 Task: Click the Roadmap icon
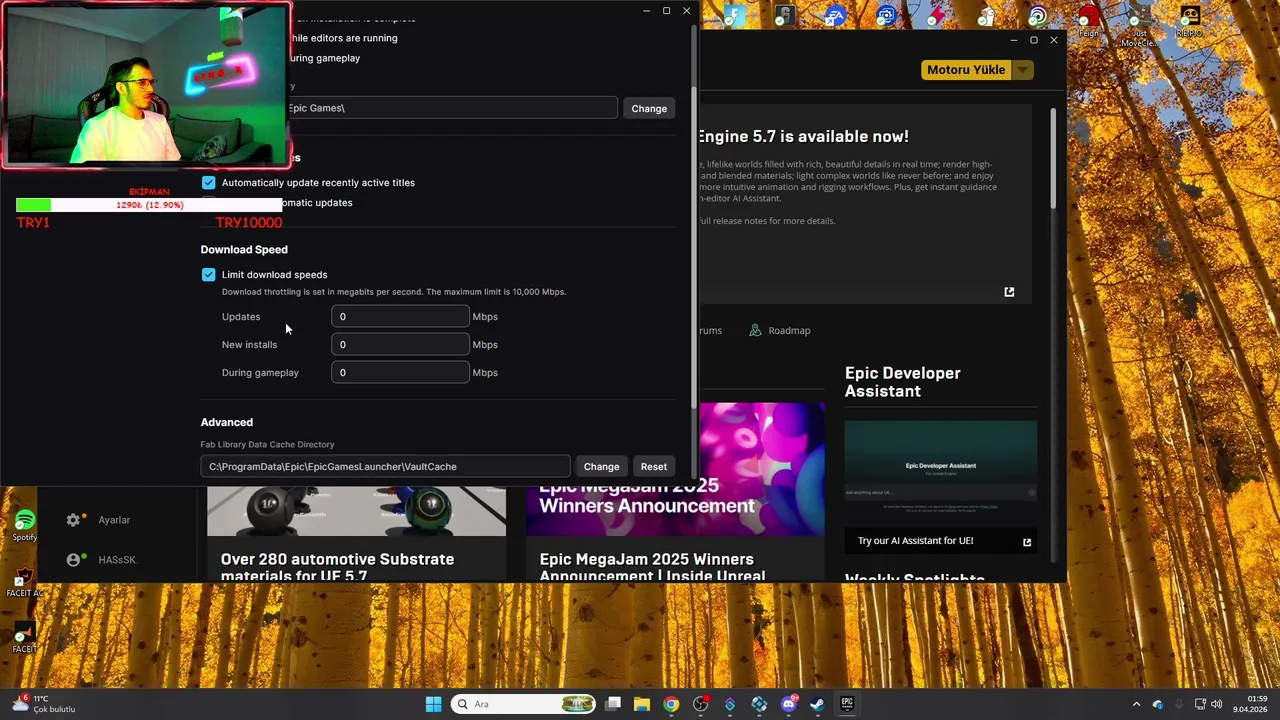[x=755, y=331]
